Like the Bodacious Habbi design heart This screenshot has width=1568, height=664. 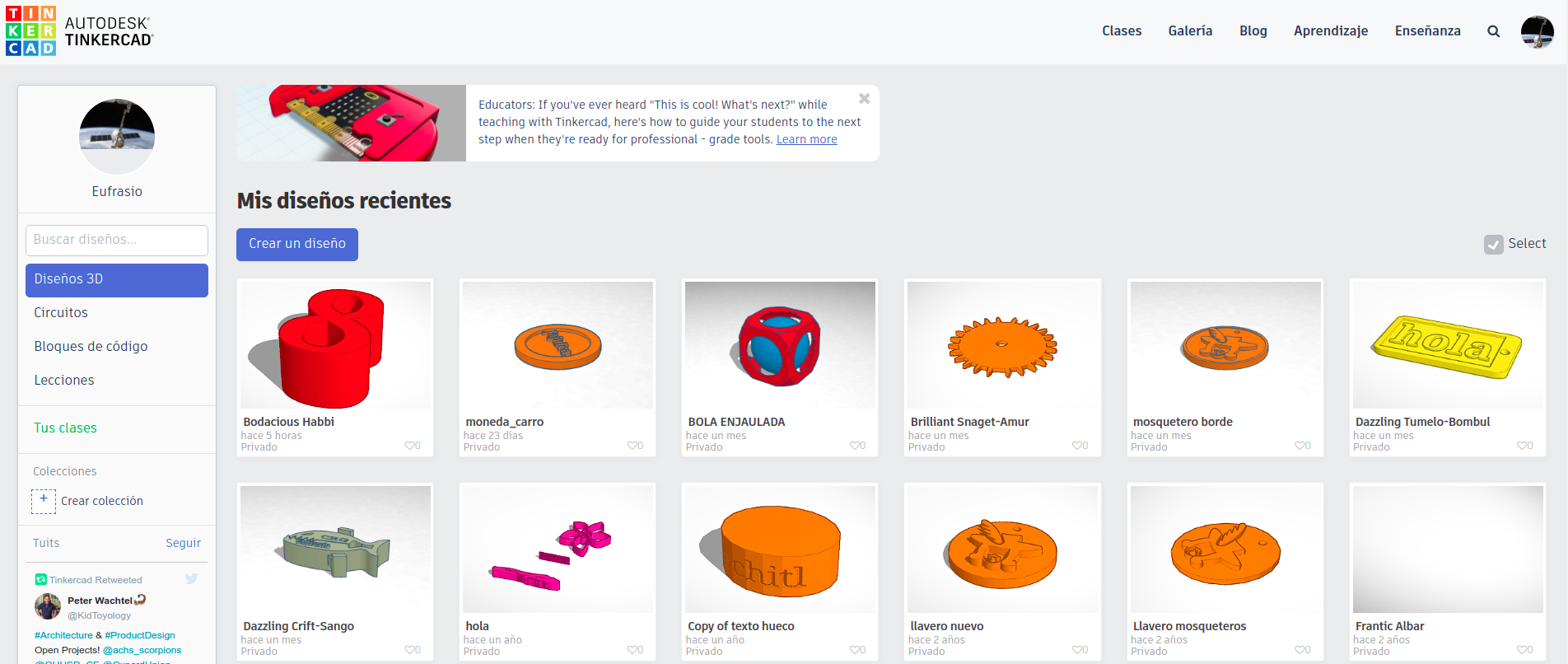[410, 446]
